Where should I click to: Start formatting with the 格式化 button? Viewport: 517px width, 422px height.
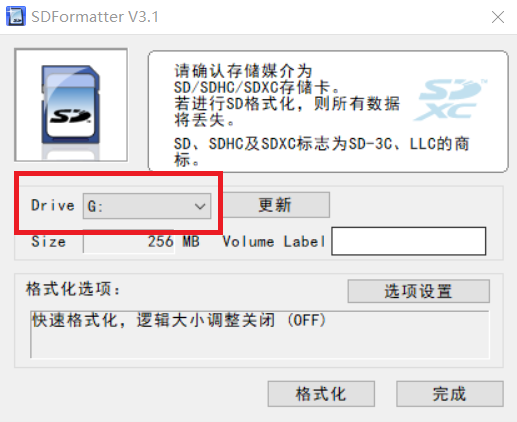point(321,394)
